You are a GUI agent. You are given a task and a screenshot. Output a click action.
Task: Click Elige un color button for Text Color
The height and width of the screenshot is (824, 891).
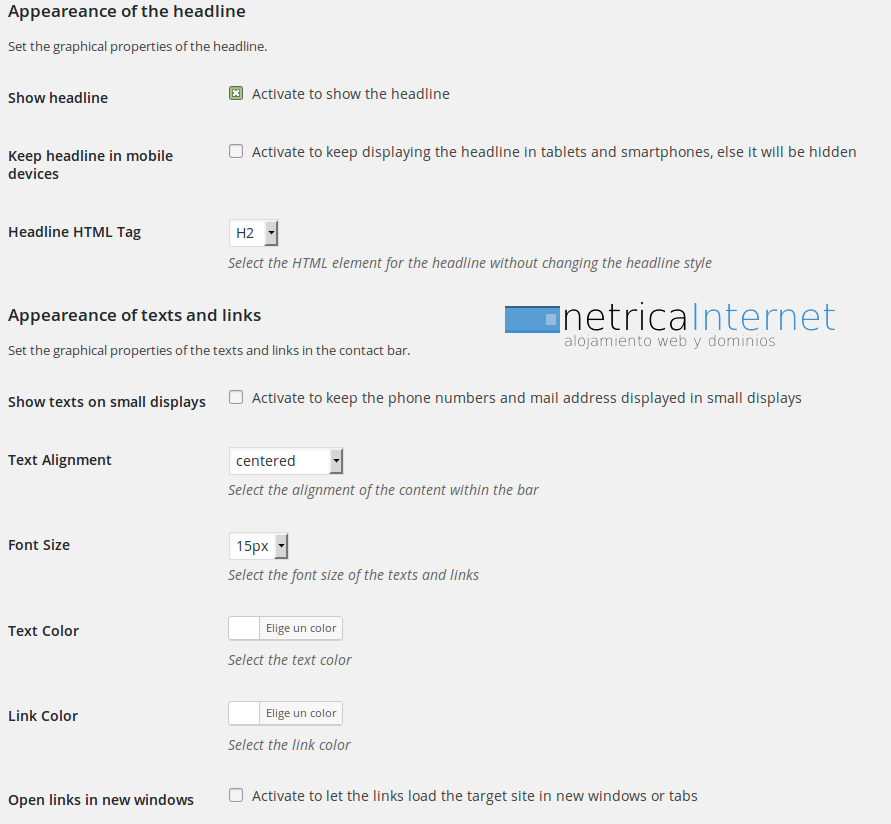[301, 628]
